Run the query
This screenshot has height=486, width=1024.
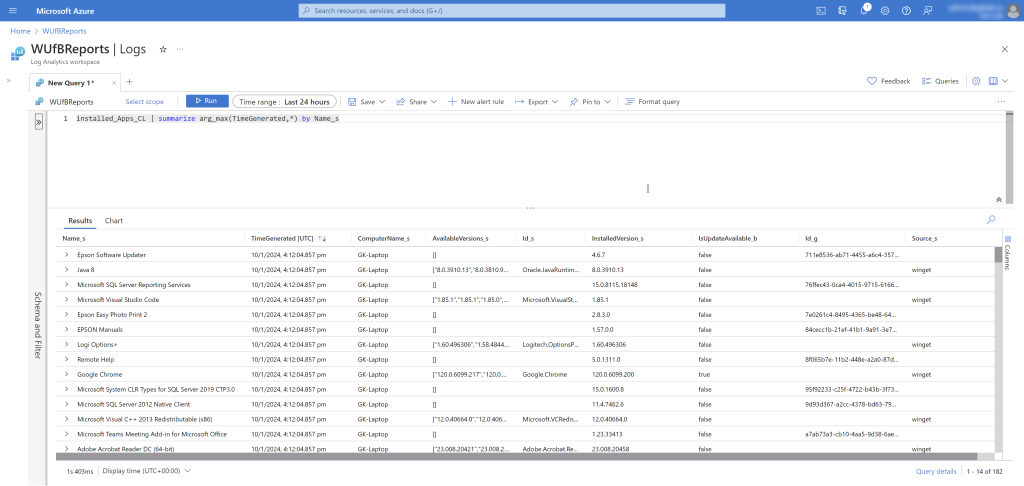(208, 101)
